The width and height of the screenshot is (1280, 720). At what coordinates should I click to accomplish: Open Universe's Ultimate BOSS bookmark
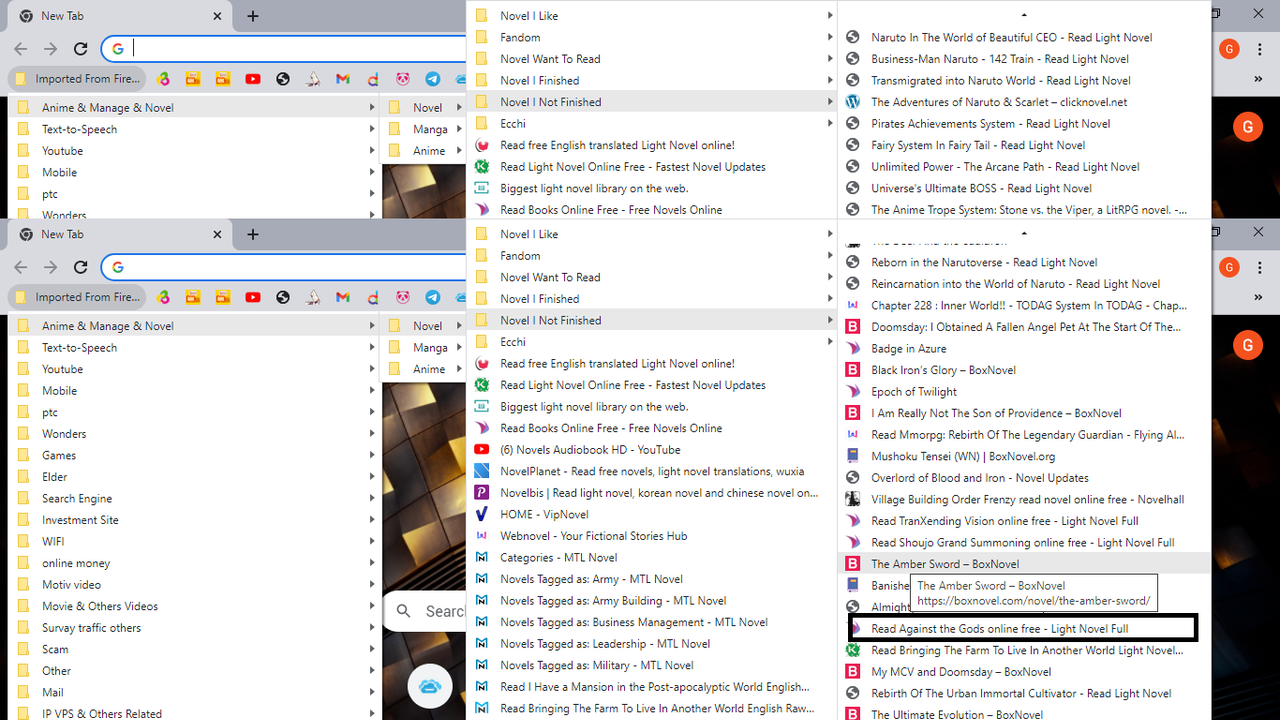pyautogui.click(x=1024, y=188)
